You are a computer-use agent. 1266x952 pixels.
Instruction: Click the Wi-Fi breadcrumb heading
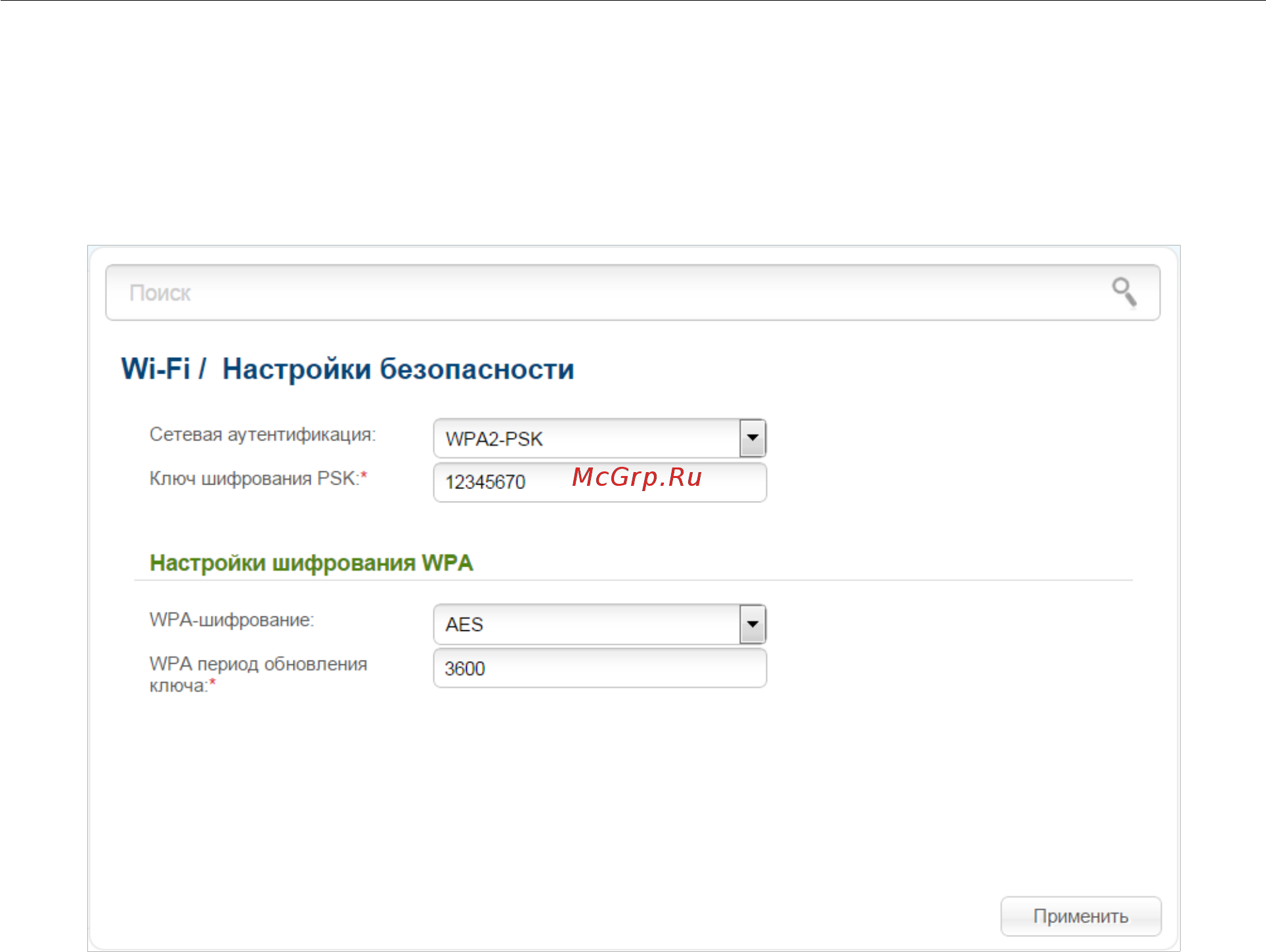tap(156, 368)
